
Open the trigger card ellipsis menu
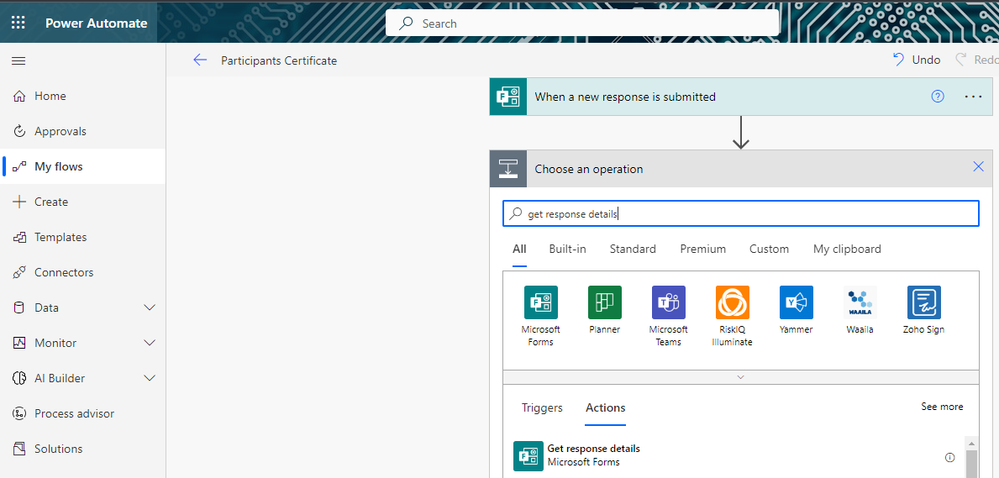coord(974,97)
